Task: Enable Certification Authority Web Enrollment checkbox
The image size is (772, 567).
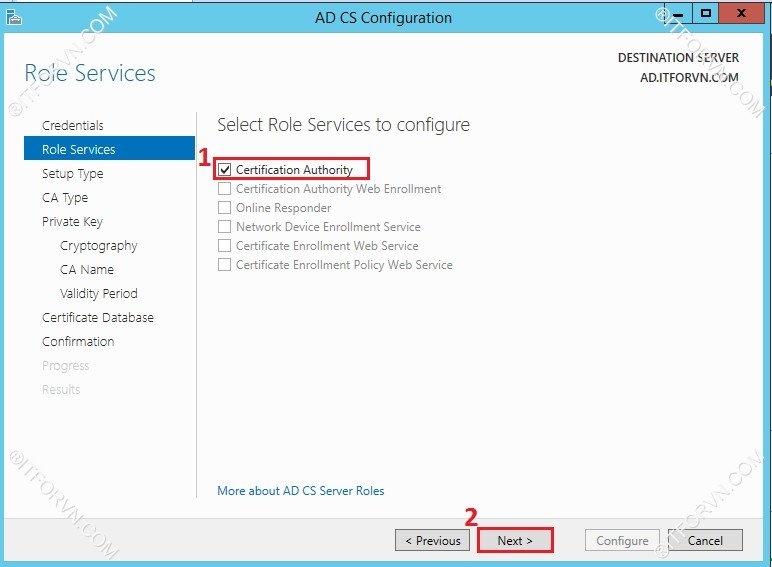Action: coord(225,189)
